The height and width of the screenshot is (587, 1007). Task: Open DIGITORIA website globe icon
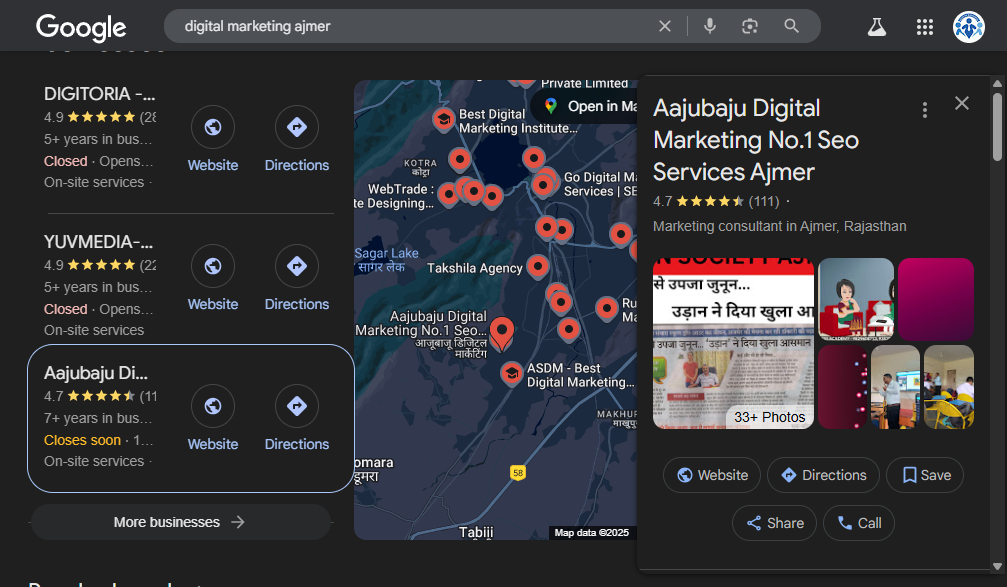pyautogui.click(x=213, y=127)
